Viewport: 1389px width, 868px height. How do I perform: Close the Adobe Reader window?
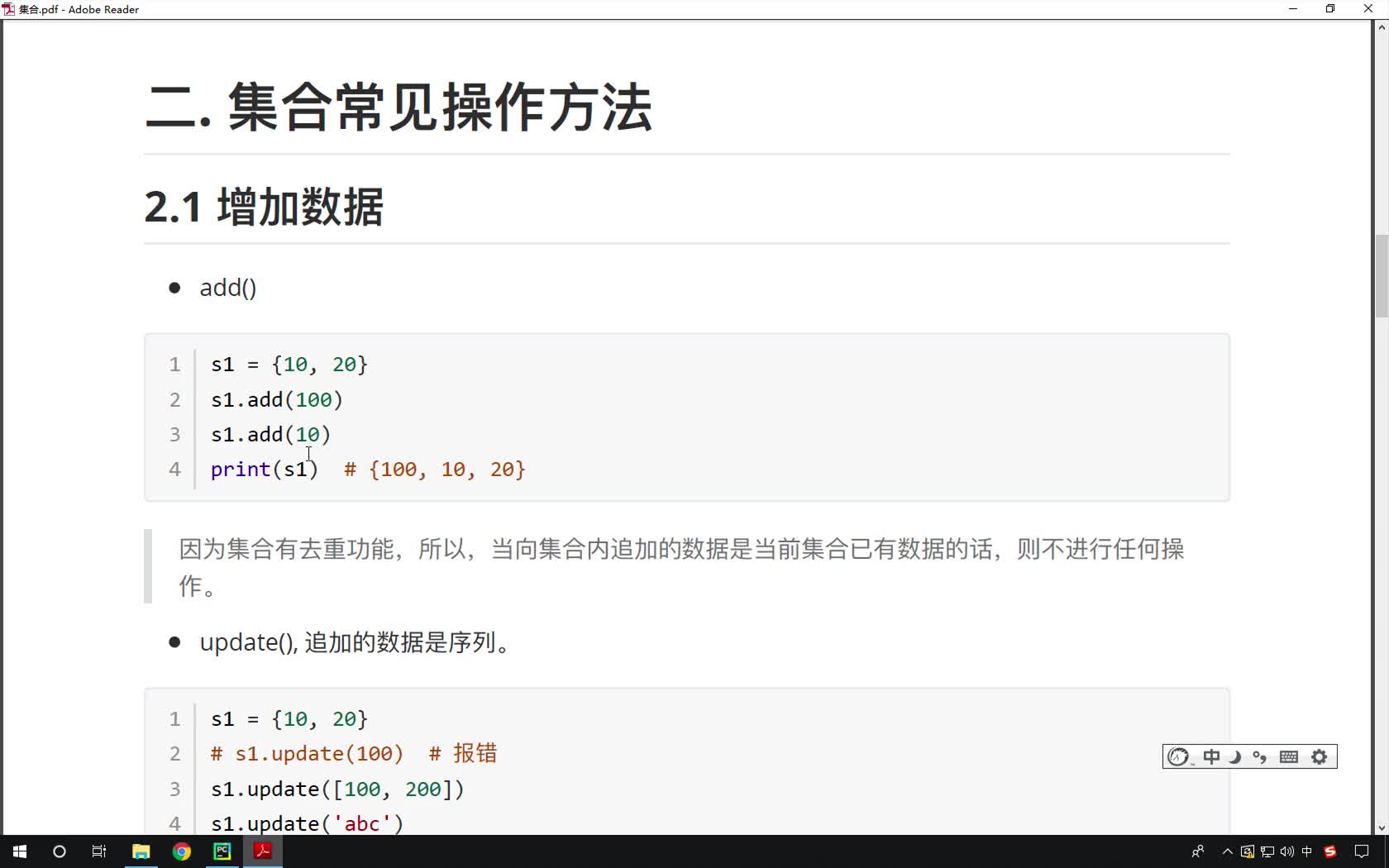(x=1368, y=9)
